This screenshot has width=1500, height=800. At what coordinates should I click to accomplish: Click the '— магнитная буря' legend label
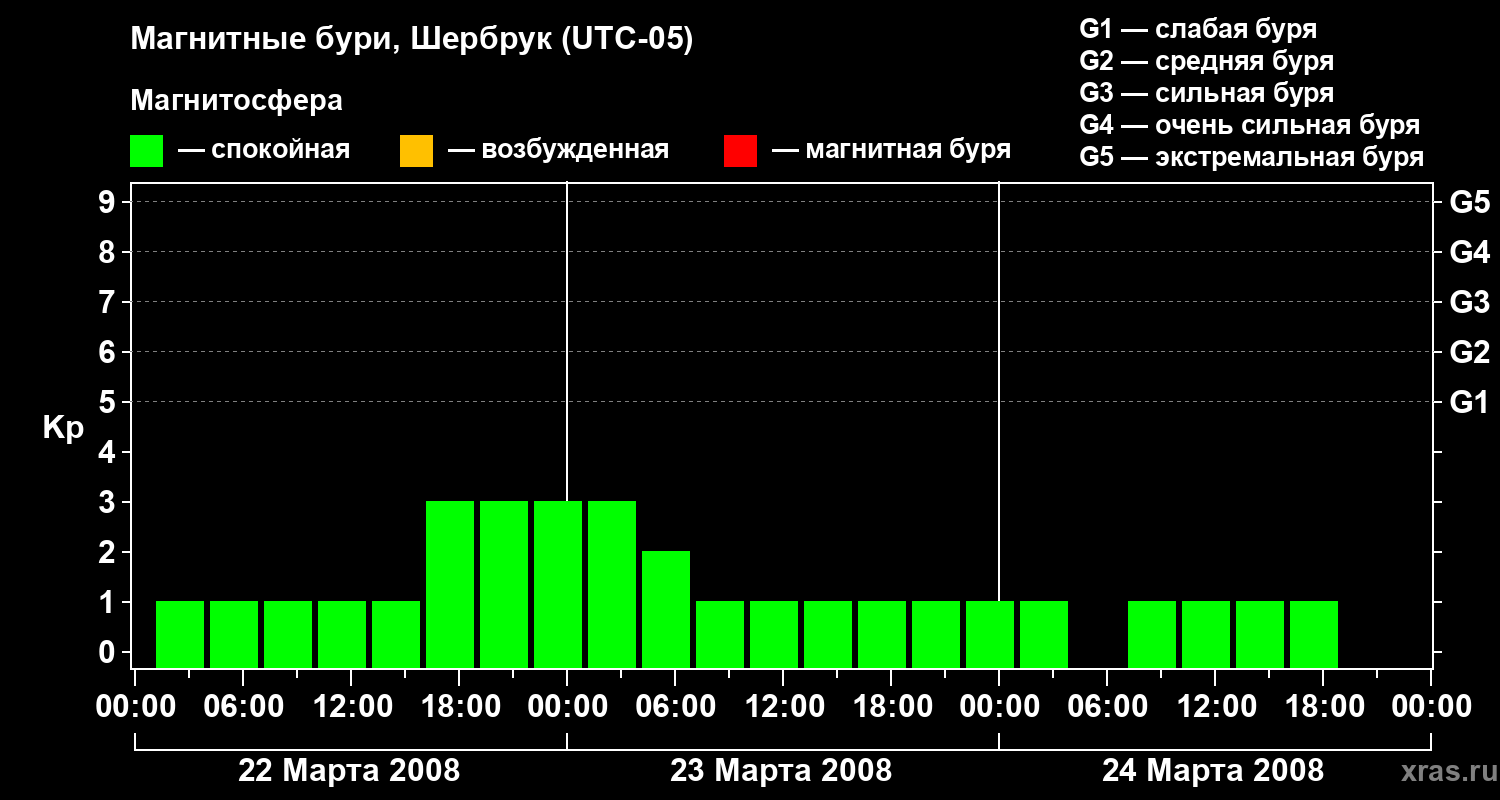[891, 150]
